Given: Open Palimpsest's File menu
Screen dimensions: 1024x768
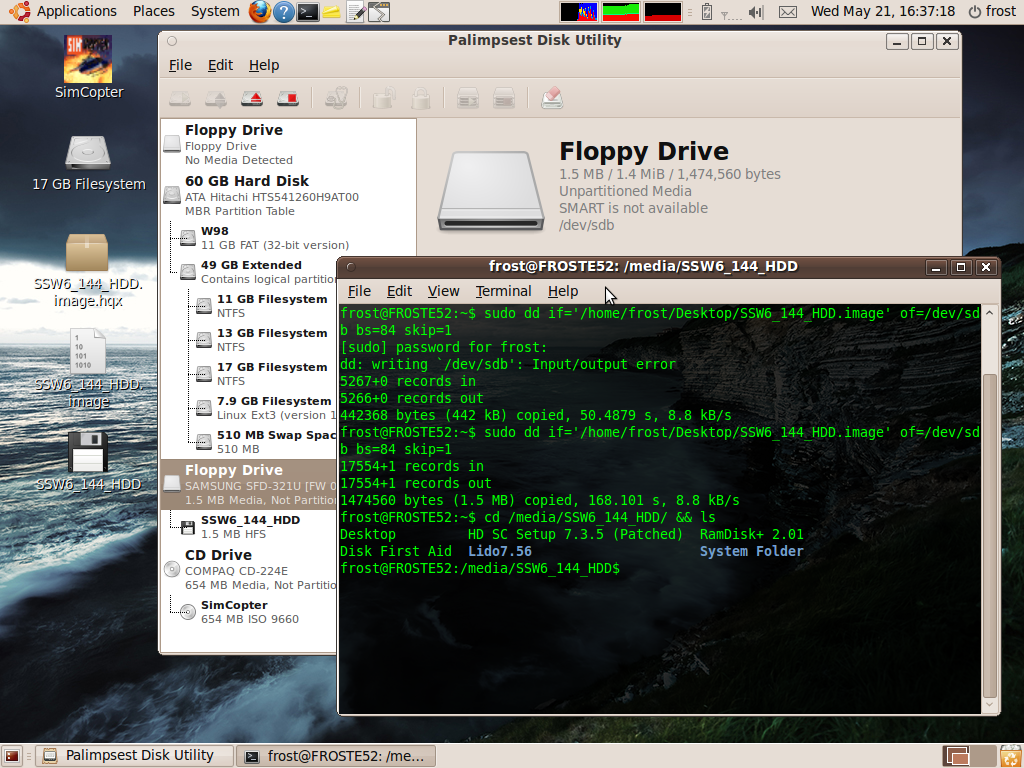Looking at the screenshot, I should click(x=180, y=65).
